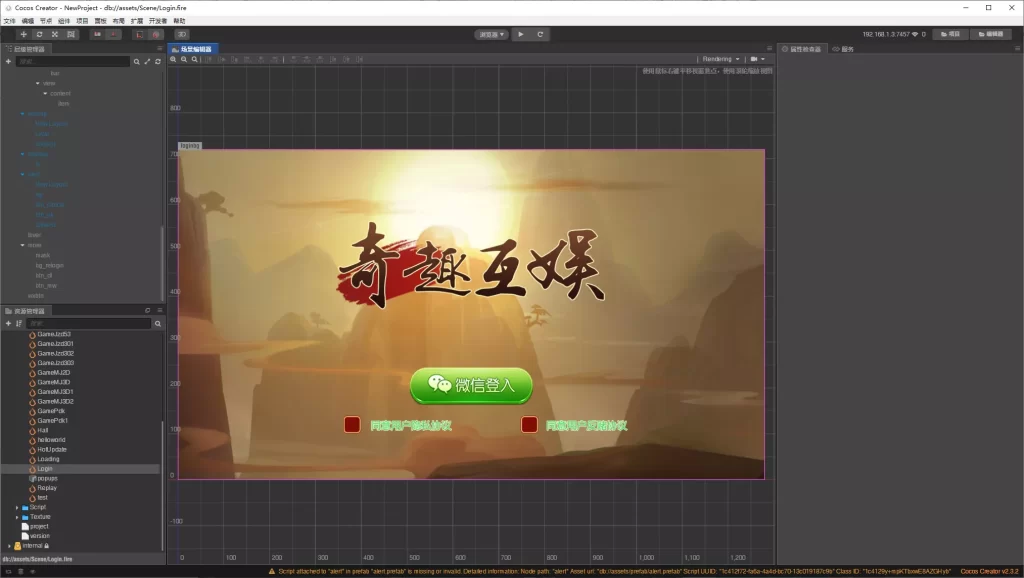Click the hierarchy search type magnifier icon
The height and width of the screenshot is (578, 1024).
[136, 61]
